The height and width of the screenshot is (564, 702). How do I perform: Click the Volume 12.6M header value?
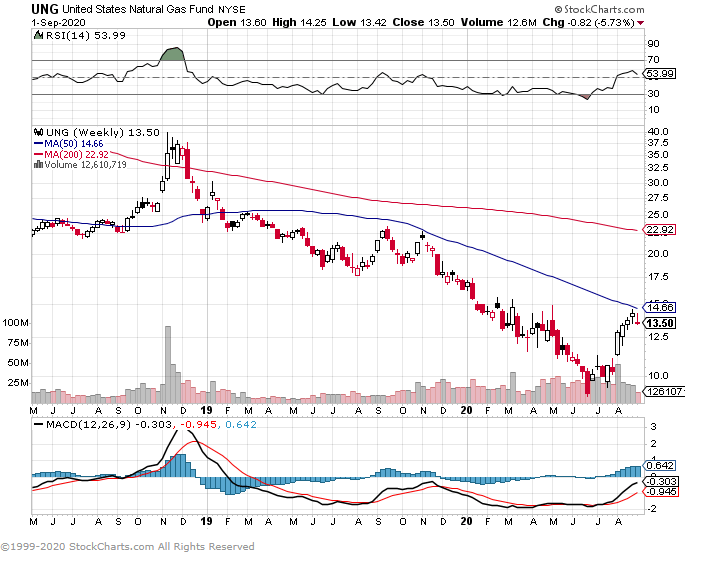click(498, 22)
